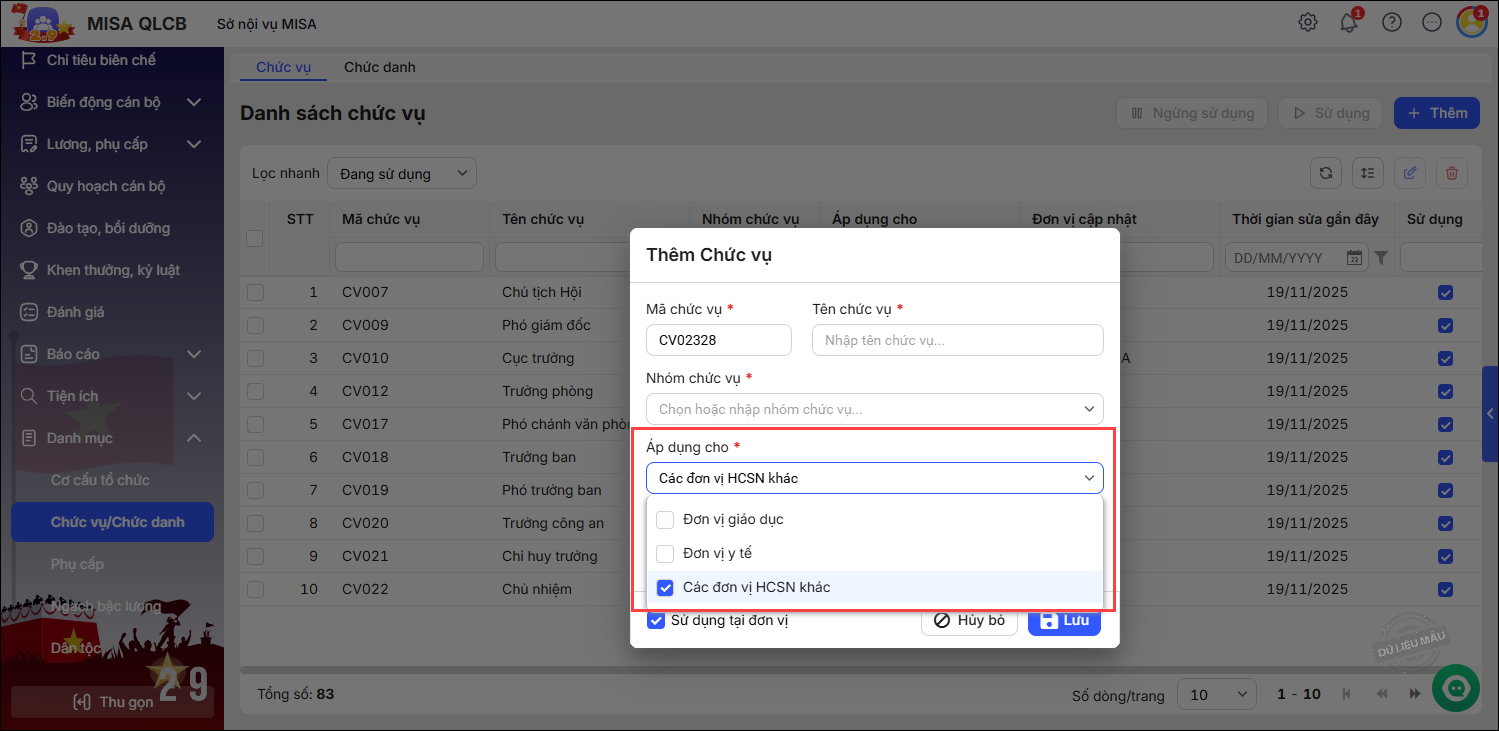Uncheck Các đơn vị HCSN khác option
The image size is (1499, 731).
click(x=665, y=588)
